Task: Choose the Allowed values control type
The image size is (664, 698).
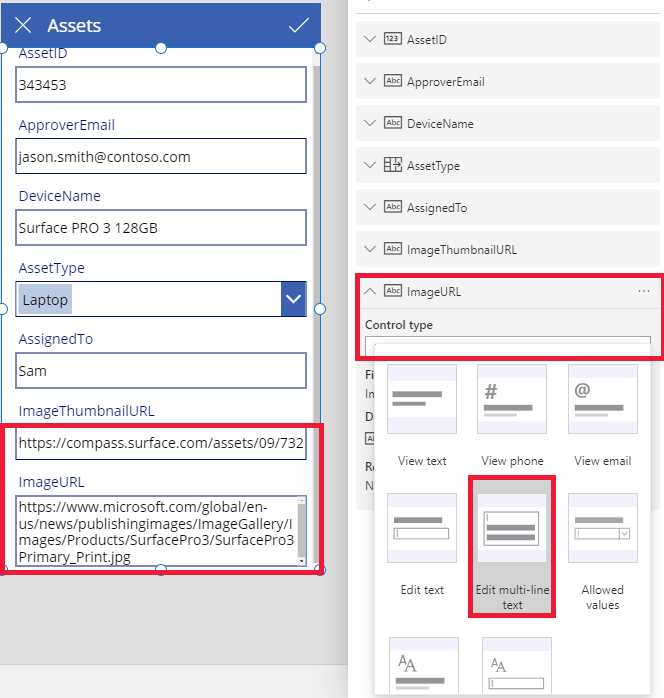Action: (603, 552)
